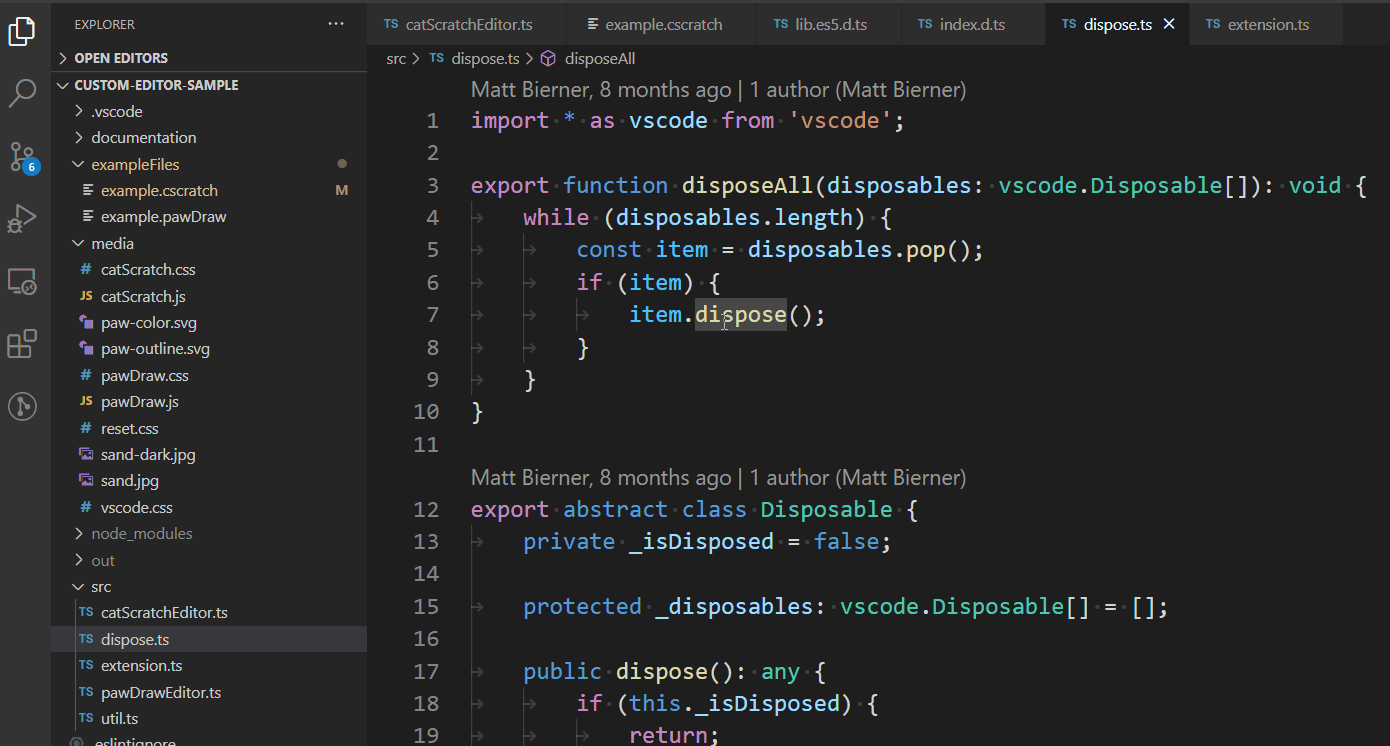Open the Run and Debug view

click(22, 219)
